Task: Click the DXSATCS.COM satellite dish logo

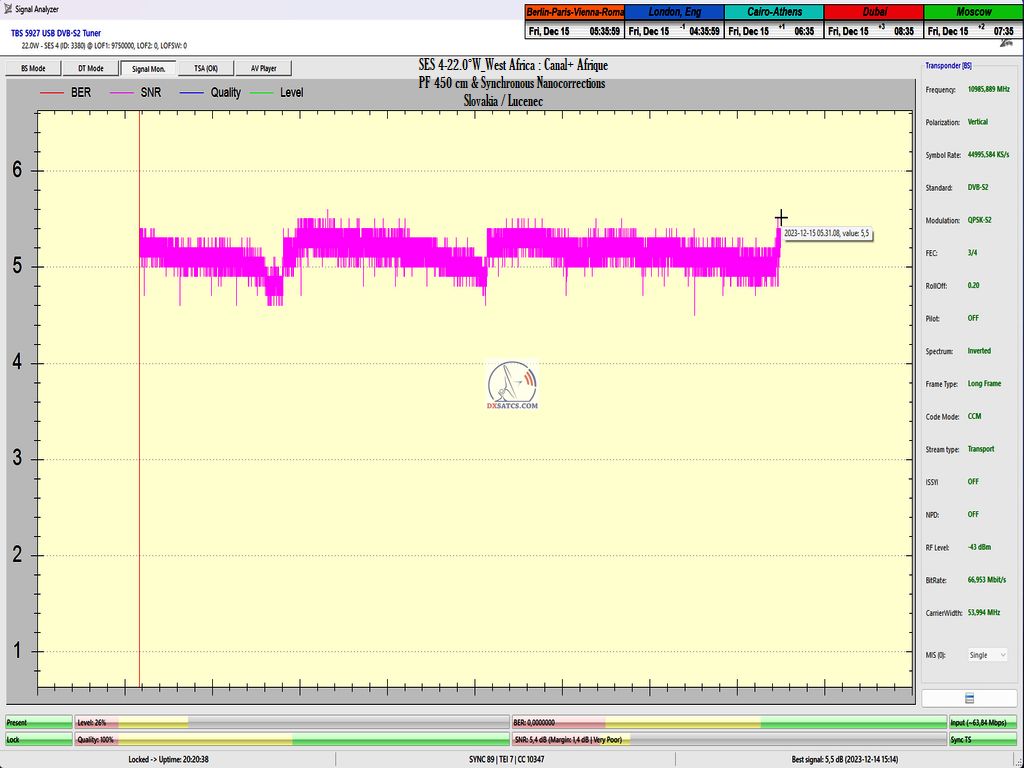Action: pyautogui.click(x=512, y=385)
